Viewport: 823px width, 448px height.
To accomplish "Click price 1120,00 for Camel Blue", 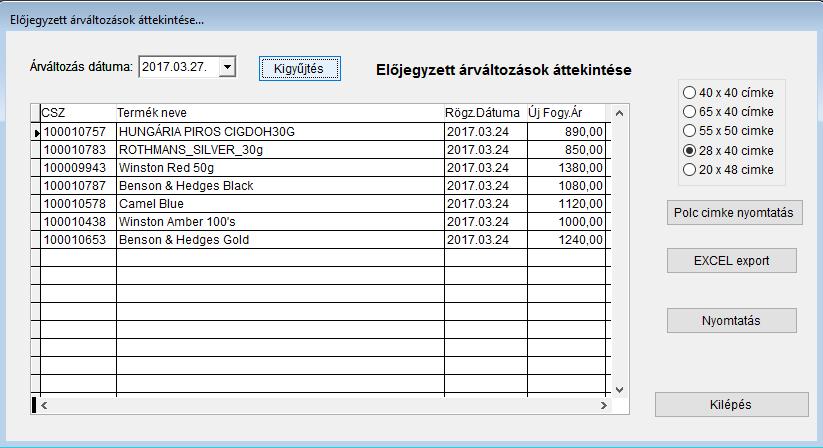I will (566, 204).
